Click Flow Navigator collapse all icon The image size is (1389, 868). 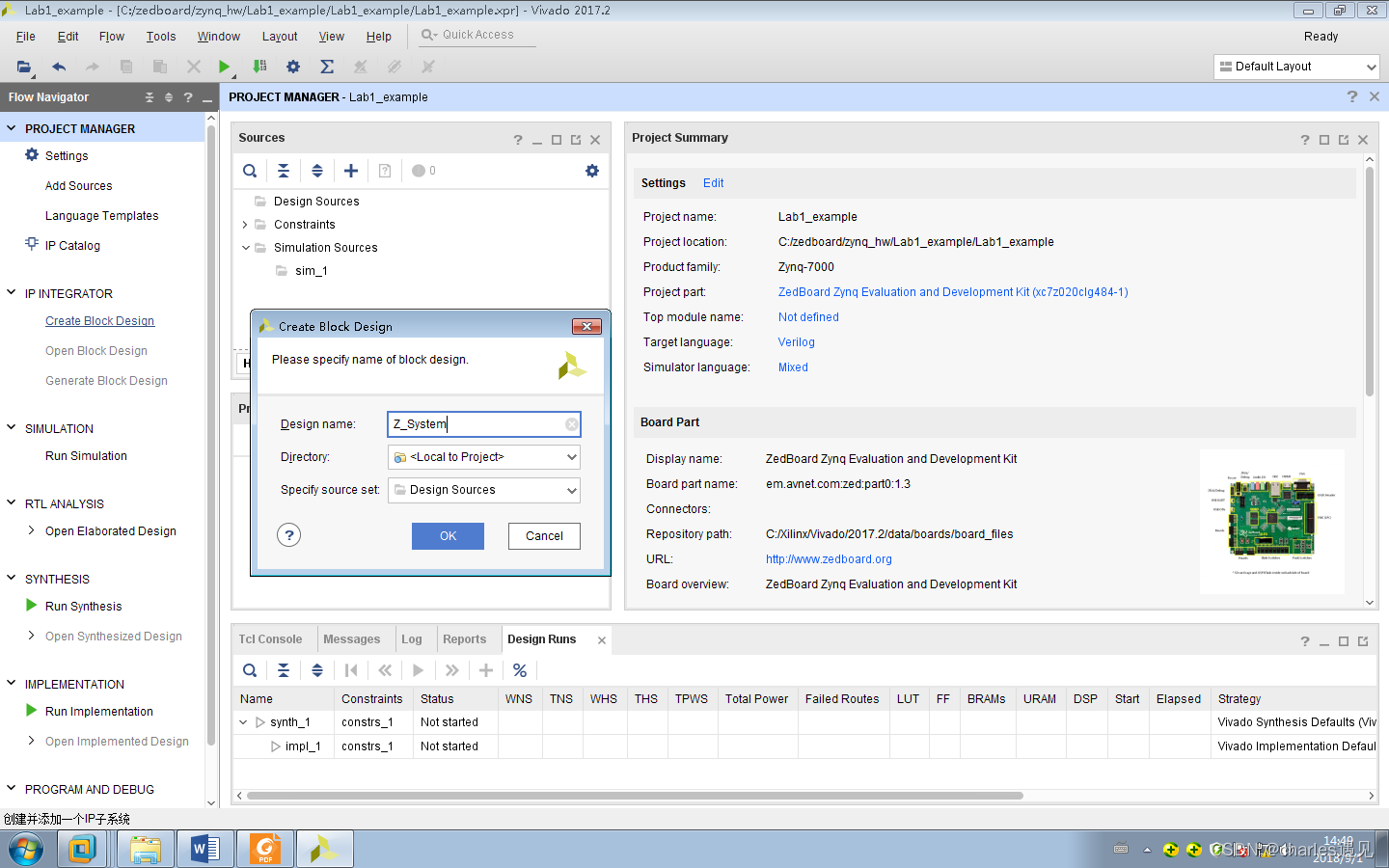pyautogui.click(x=150, y=97)
